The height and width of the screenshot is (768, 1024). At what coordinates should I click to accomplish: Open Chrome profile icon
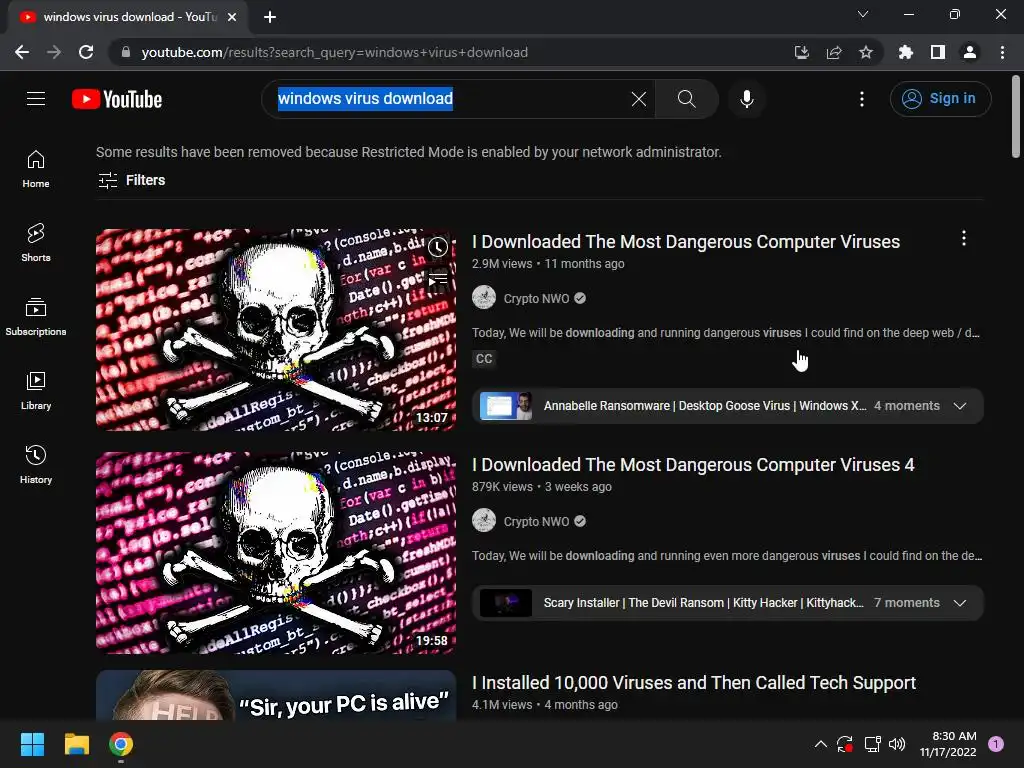pos(970,52)
